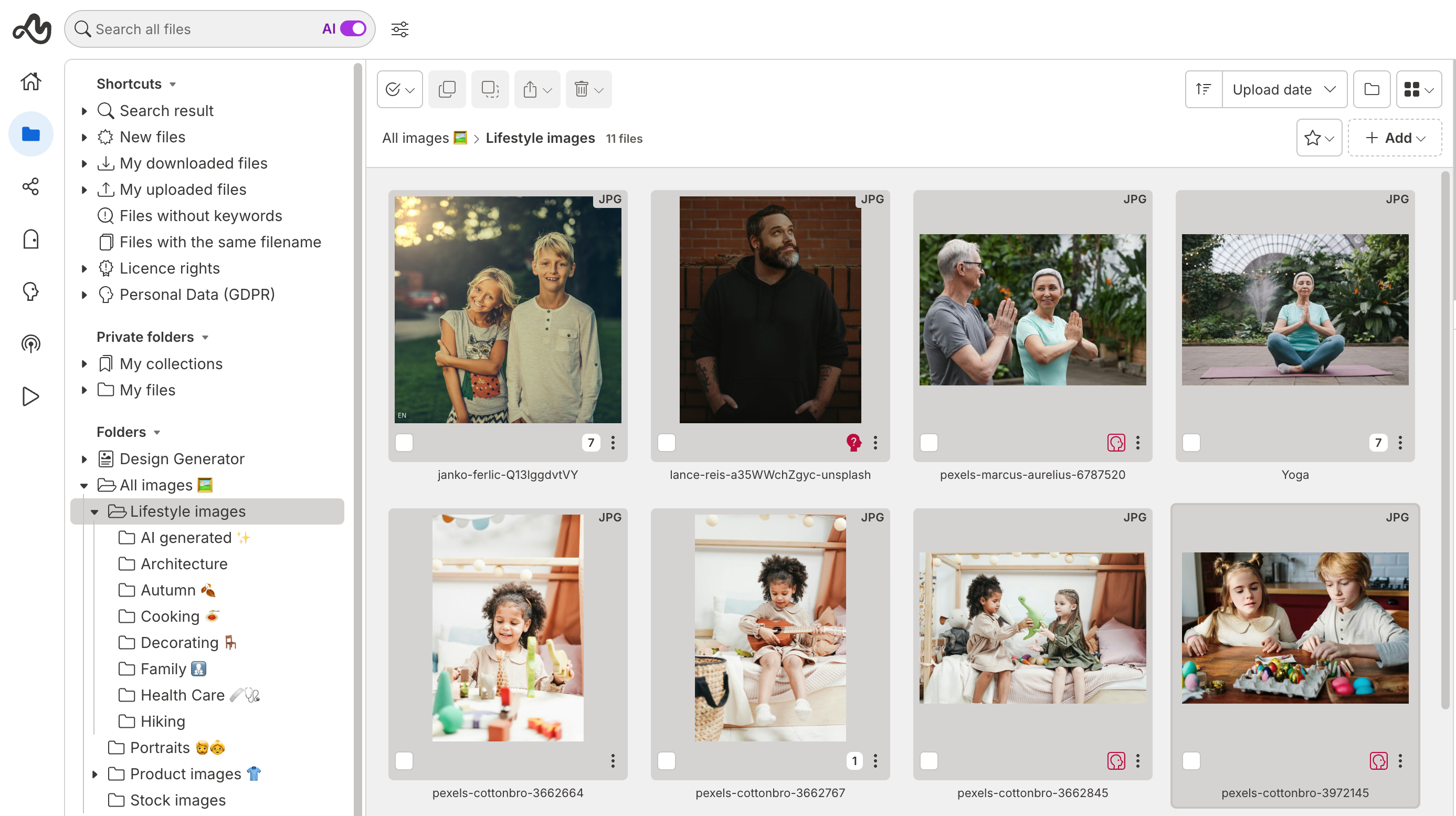Open the search filter settings icon

point(399,29)
